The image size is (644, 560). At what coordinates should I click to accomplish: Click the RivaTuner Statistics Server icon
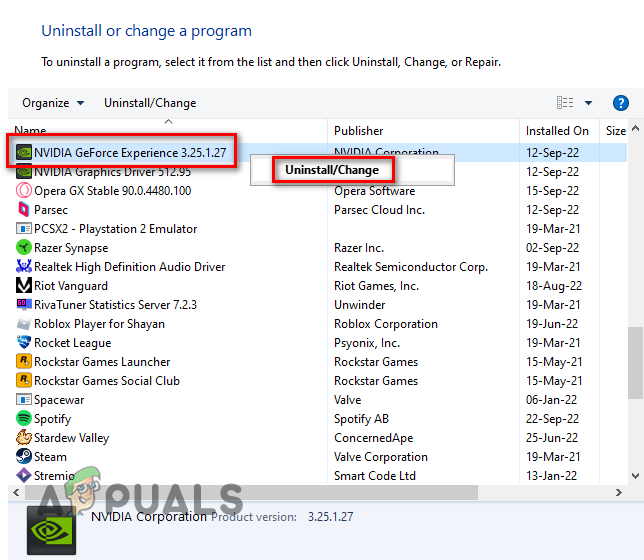tap(24, 304)
